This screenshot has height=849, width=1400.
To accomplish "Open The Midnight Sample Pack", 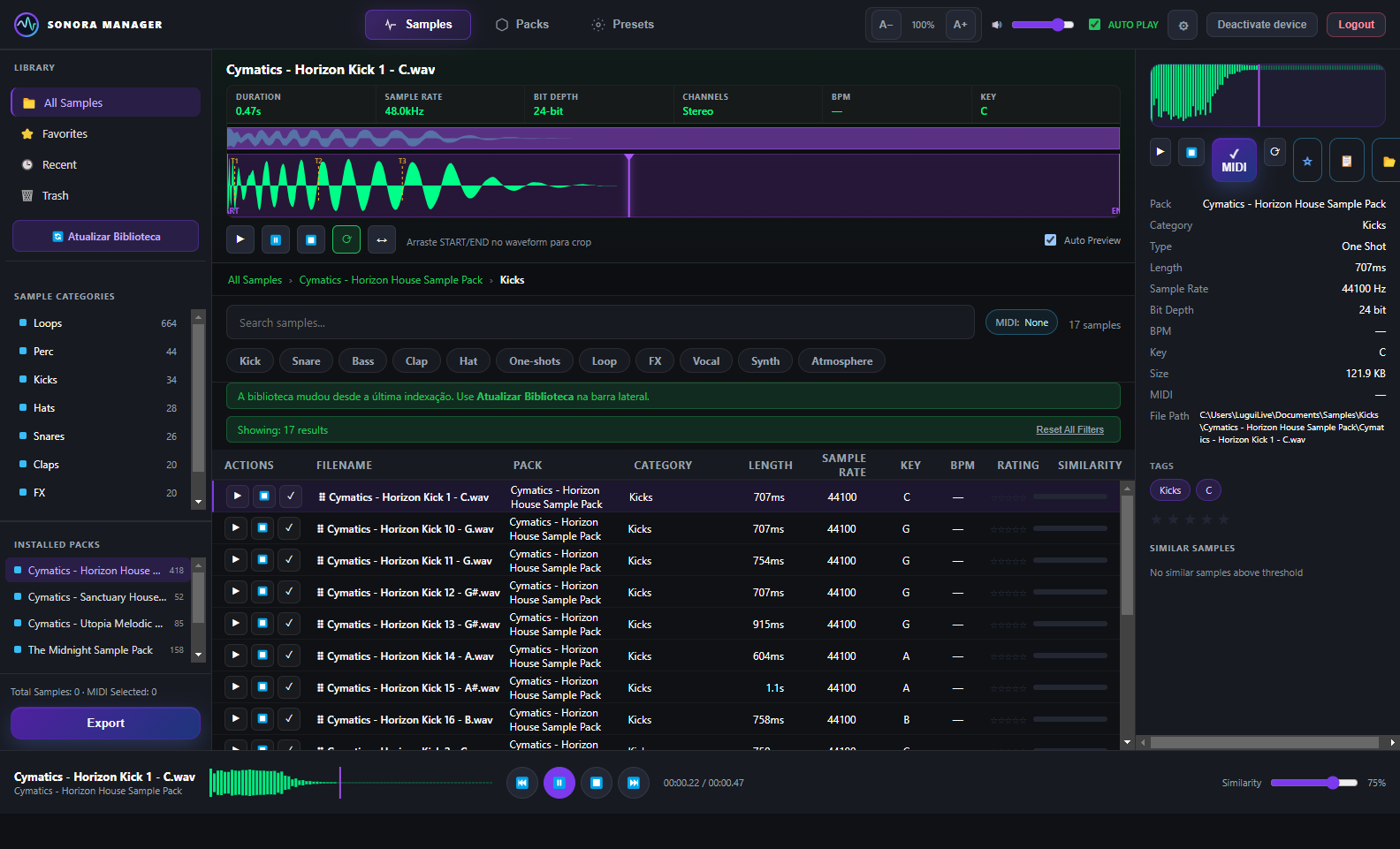I will pyautogui.click(x=97, y=650).
